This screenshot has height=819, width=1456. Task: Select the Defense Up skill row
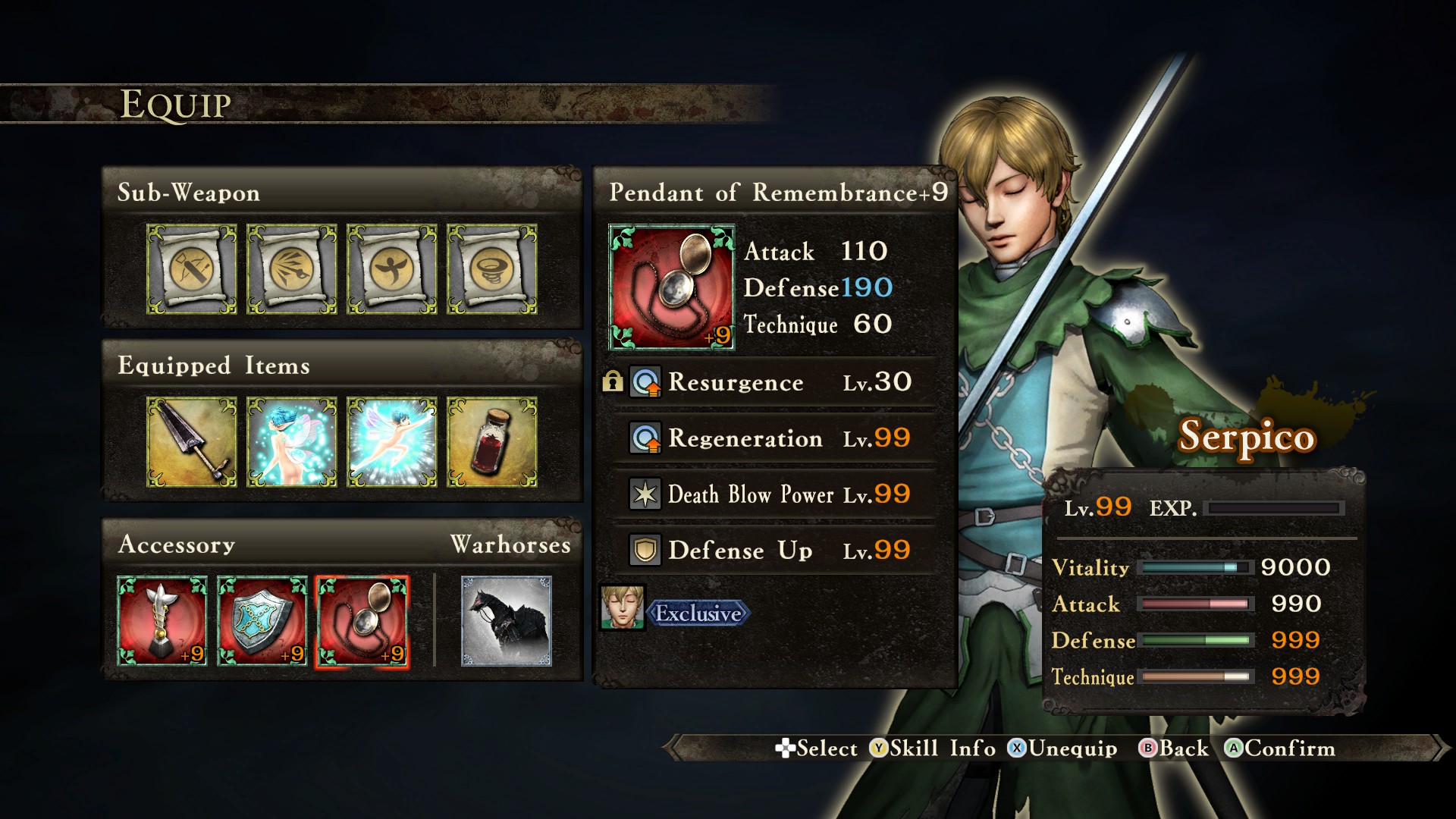773,551
